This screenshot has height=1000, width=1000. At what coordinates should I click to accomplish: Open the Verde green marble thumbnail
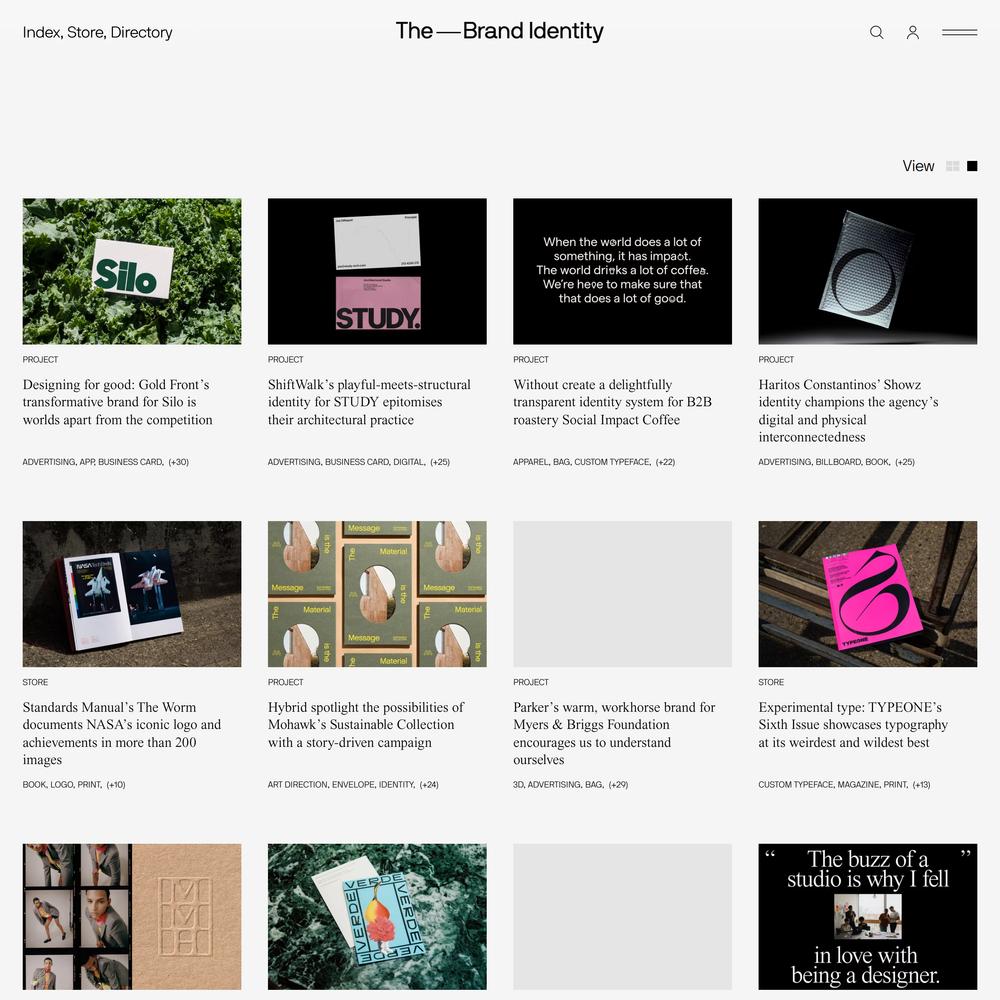(377, 916)
